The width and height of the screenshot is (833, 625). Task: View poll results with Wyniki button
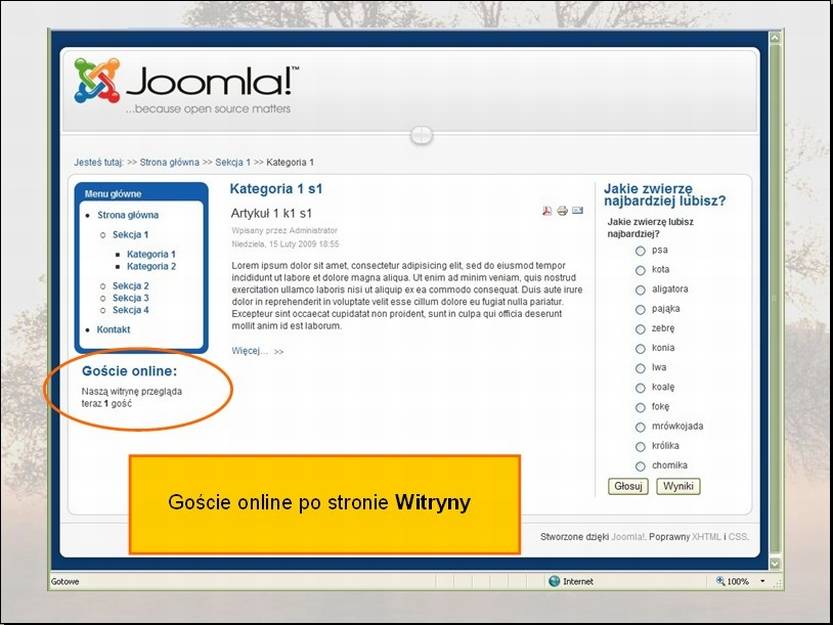pyautogui.click(x=678, y=486)
